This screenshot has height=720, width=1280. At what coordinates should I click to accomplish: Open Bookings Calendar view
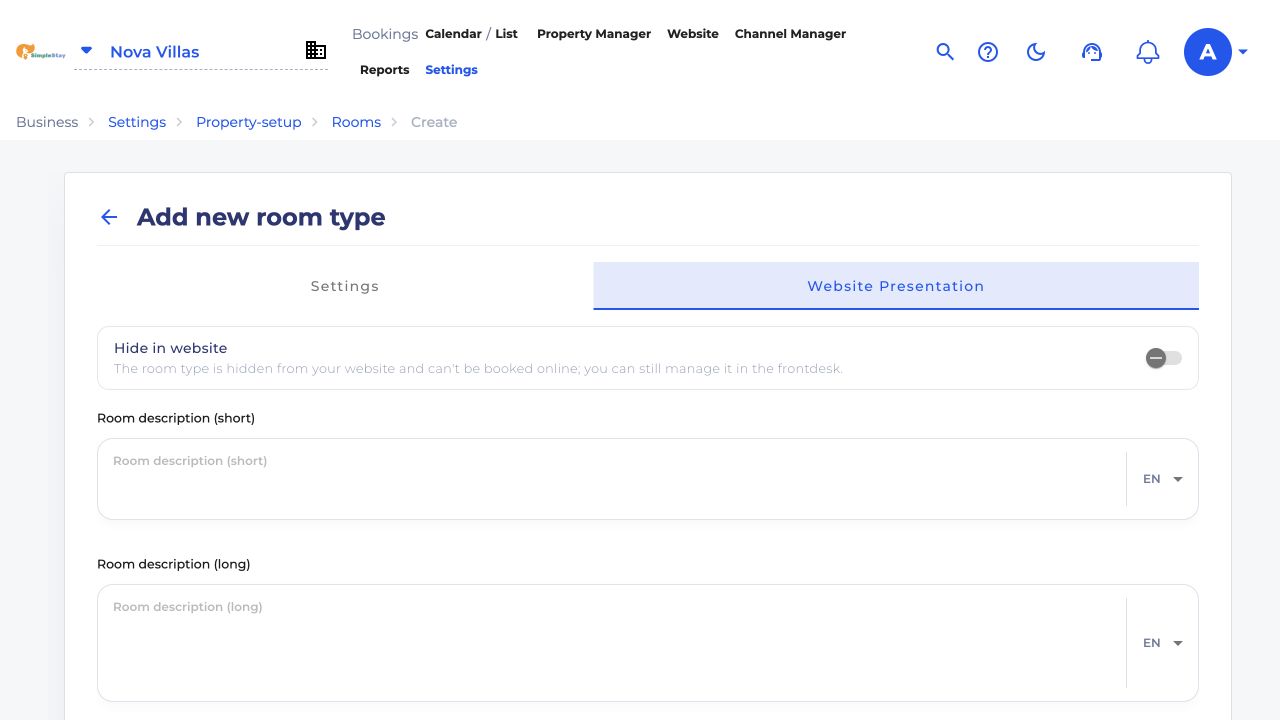453,34
